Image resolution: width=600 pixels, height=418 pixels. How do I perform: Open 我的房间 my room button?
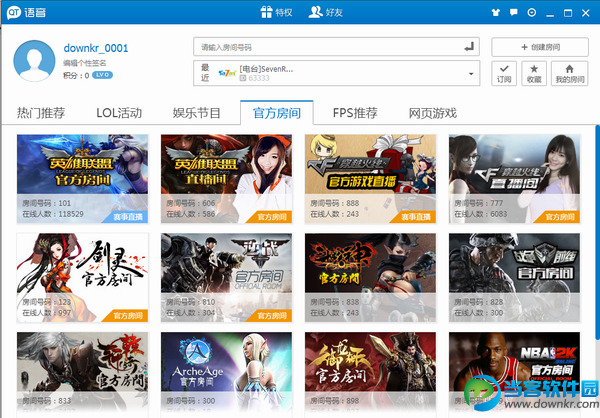(569, 73)
